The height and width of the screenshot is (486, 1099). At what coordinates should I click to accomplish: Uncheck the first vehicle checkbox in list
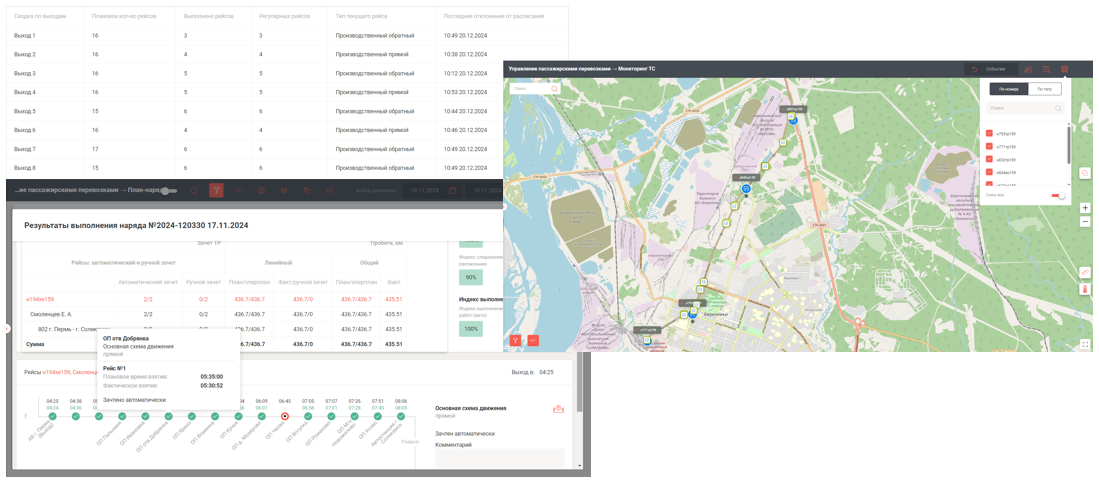click(x=990, y=133)
